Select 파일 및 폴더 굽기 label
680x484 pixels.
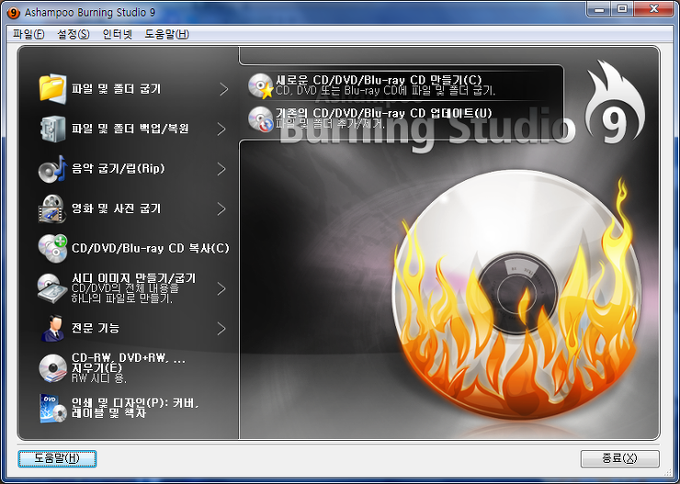click(x=116, y=89)
